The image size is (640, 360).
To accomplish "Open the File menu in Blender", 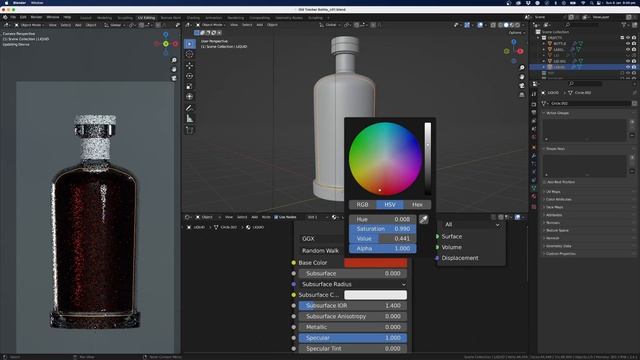I will click(13, 17).
